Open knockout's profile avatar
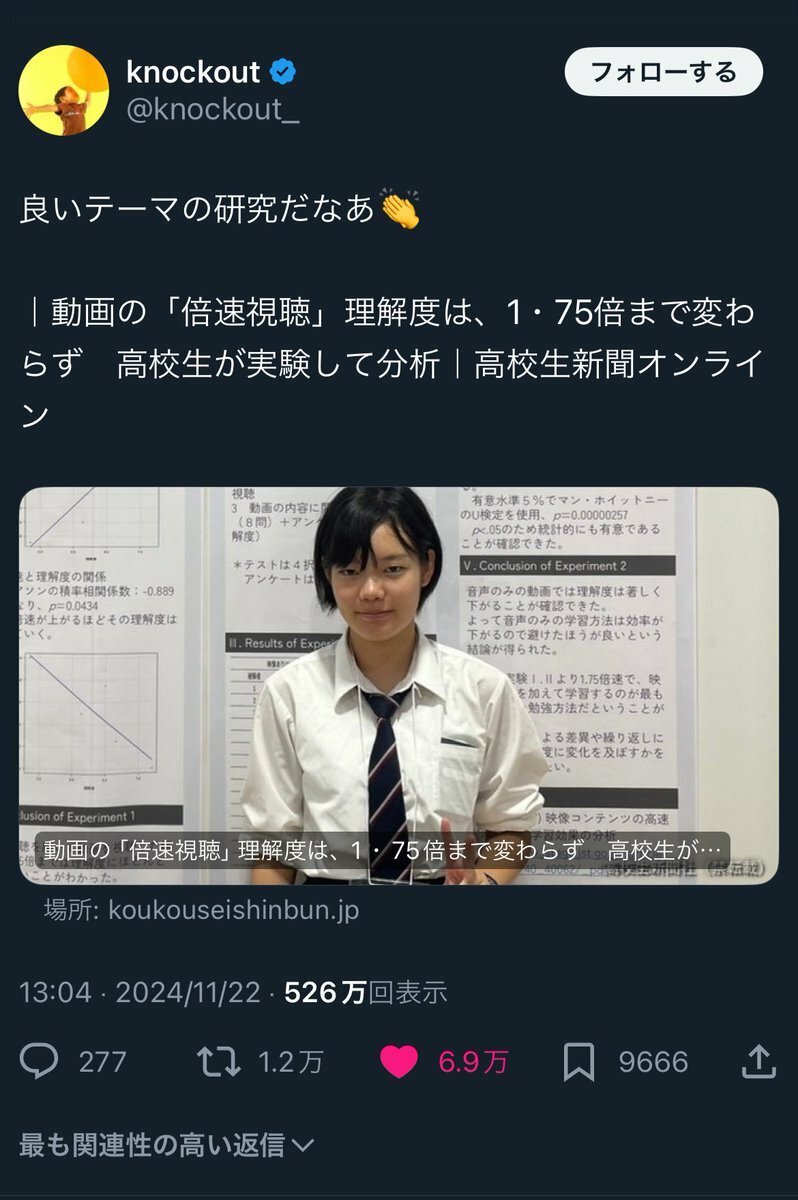Screen dimensions: 798x1200 [x=64, y=90]
